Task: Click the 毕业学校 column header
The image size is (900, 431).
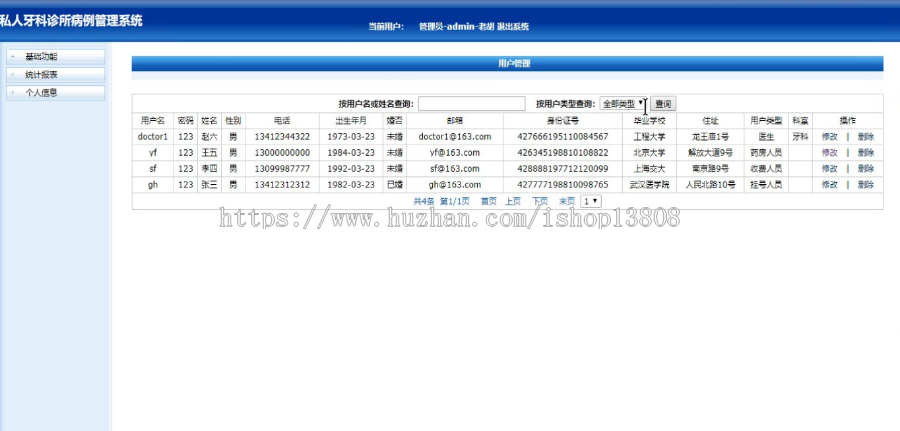Action: (x=649, y=121)
